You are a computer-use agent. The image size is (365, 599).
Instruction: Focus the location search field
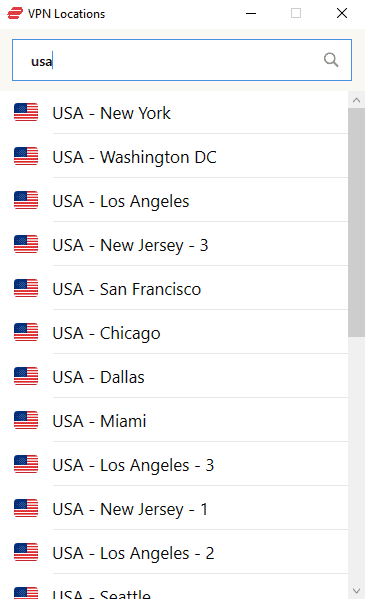(182, 60)
